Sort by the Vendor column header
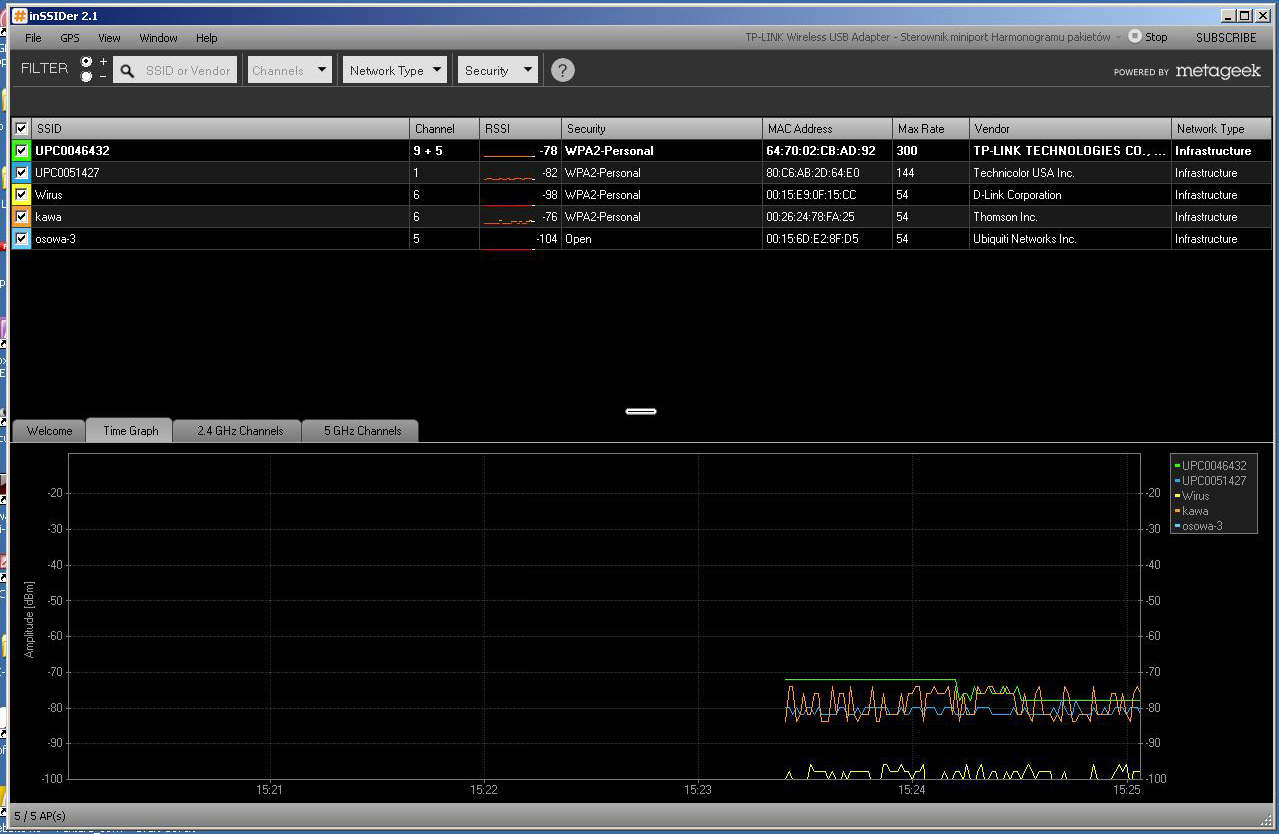This screenshot has width=1279, height=834. [1070, 128]
